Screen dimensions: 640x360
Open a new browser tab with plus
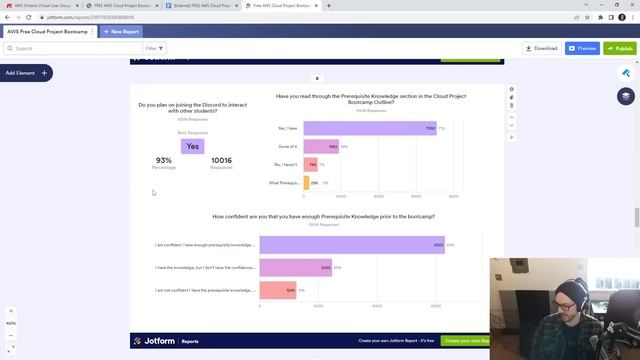pyautogui.click(x=329, y=6)
